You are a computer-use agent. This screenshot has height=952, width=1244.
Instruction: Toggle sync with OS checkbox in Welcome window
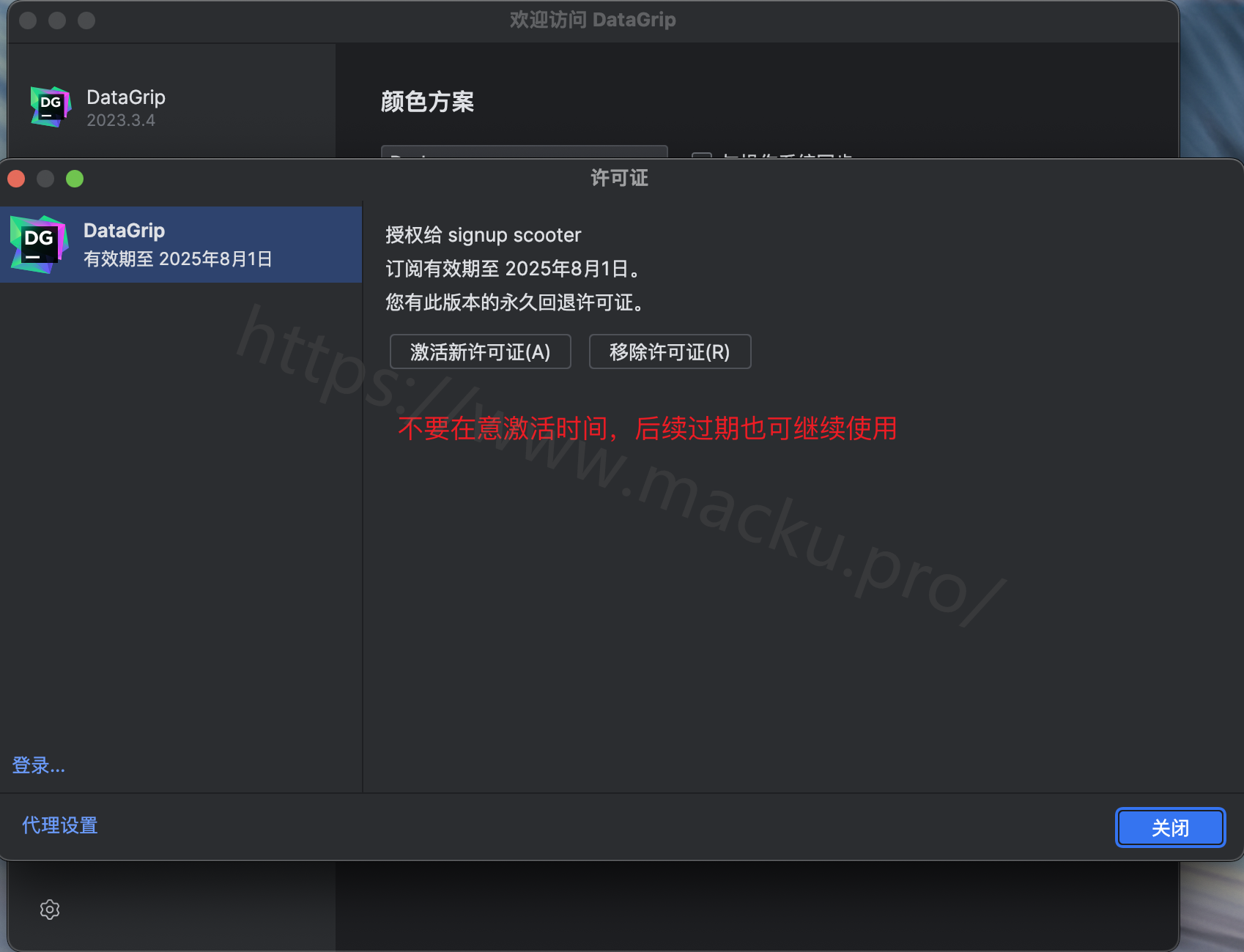702,155
